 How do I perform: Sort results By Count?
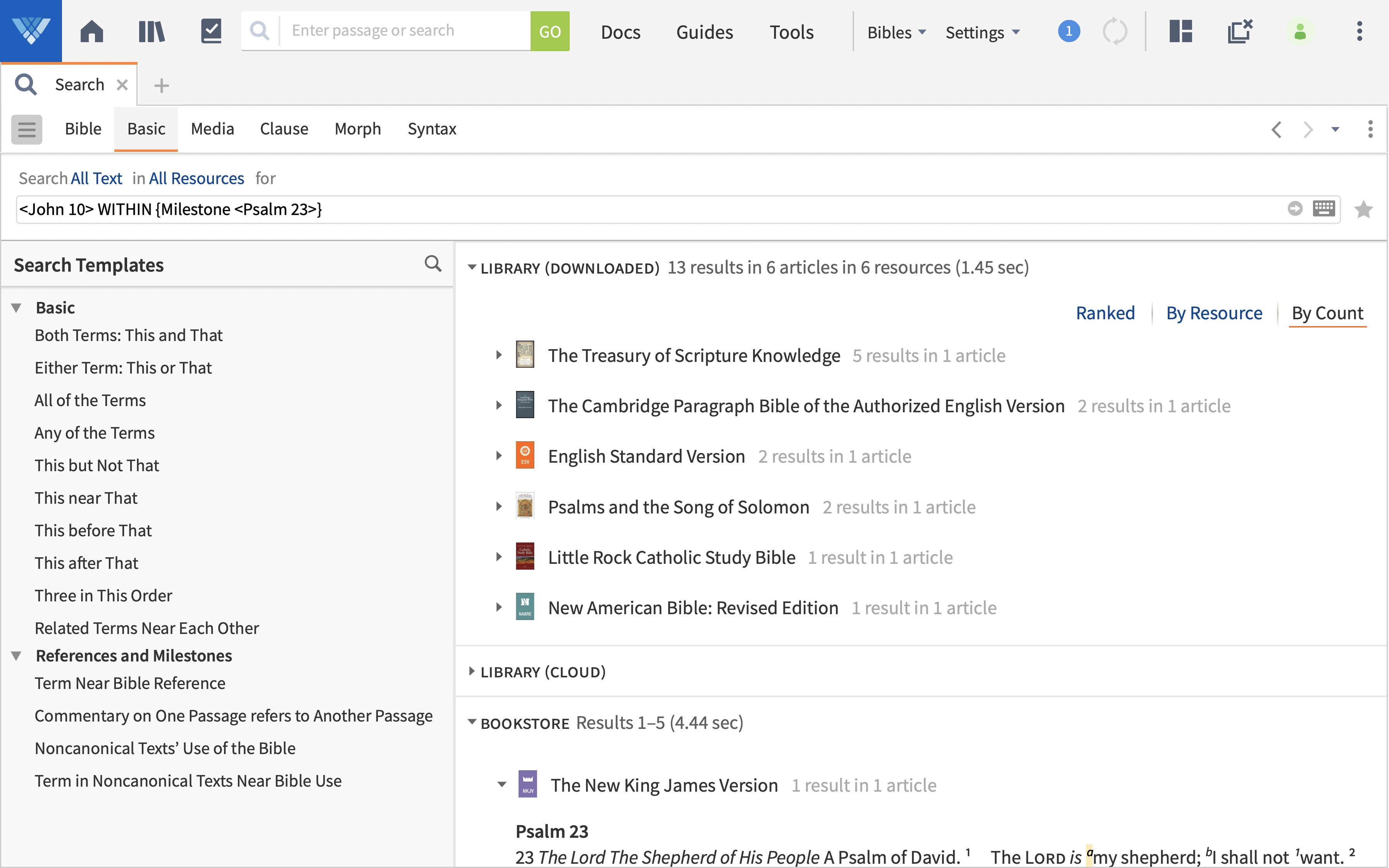[1327, 313]
